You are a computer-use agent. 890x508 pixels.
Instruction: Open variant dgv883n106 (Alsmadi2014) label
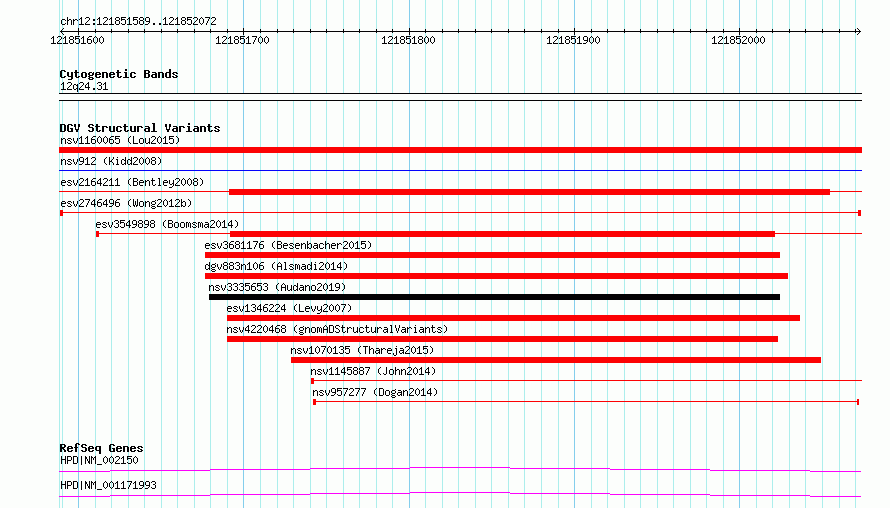point(276,266)
